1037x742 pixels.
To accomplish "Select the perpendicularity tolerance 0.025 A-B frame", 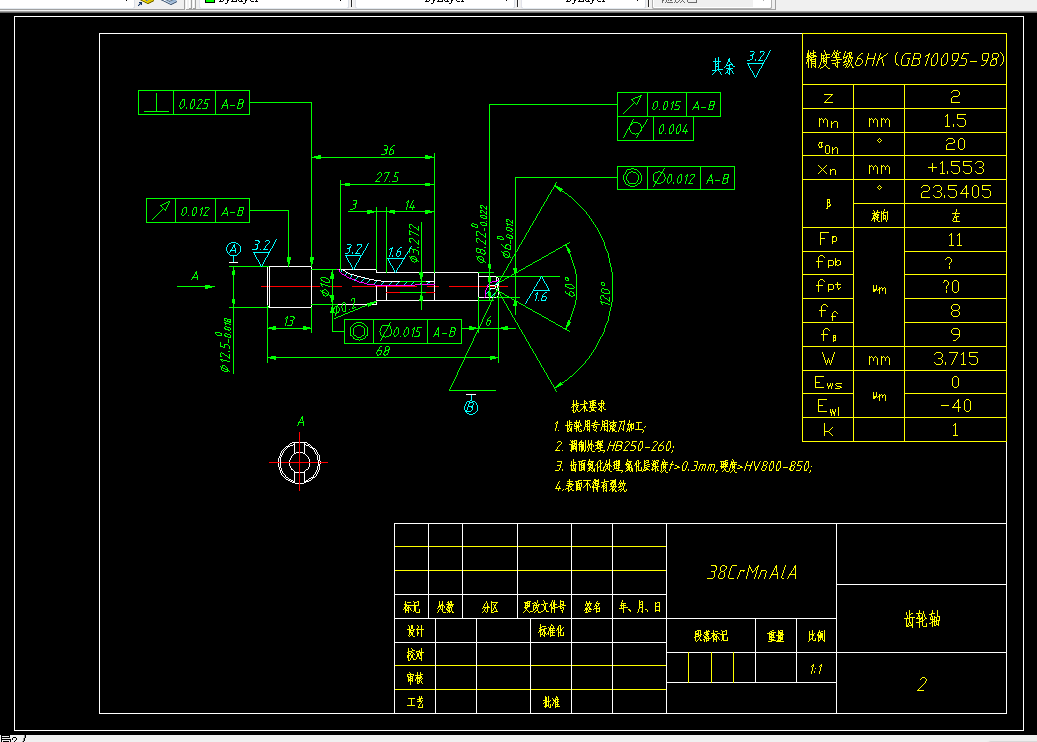I will pyautogui.click(x=194, y=103).
